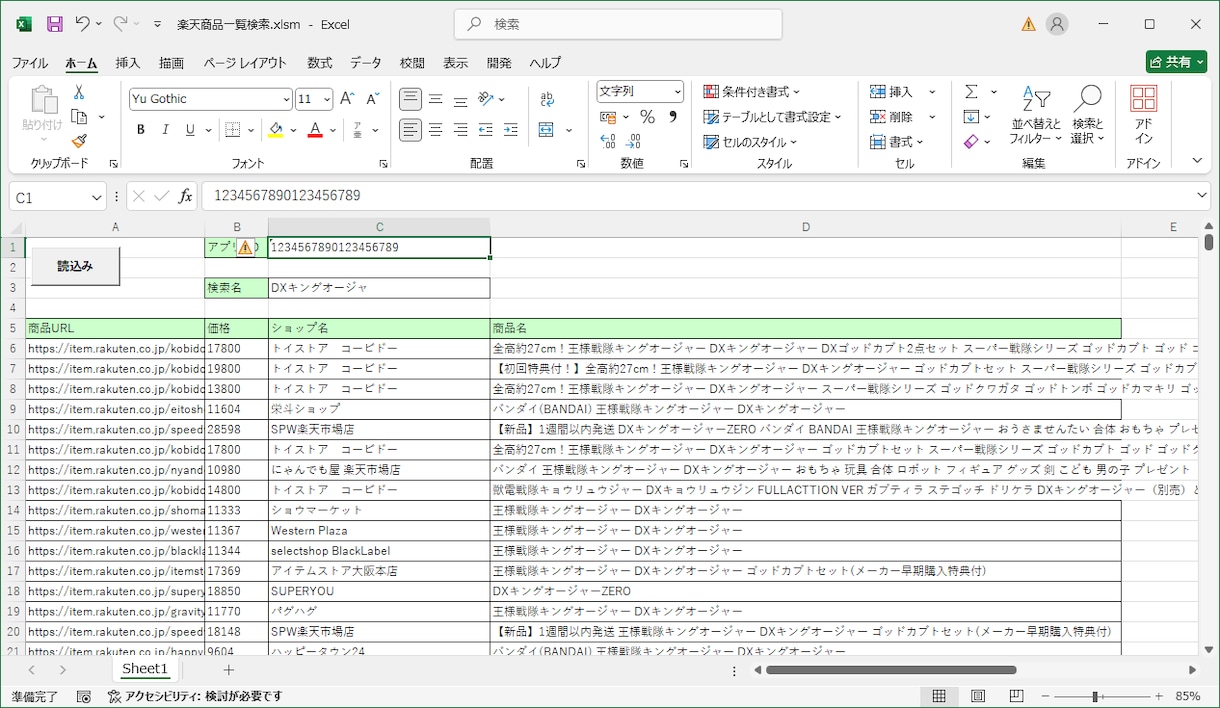Adjust the zoom slider handle
Screen dimensions: 1220x708
click(x=1095, y=696)
